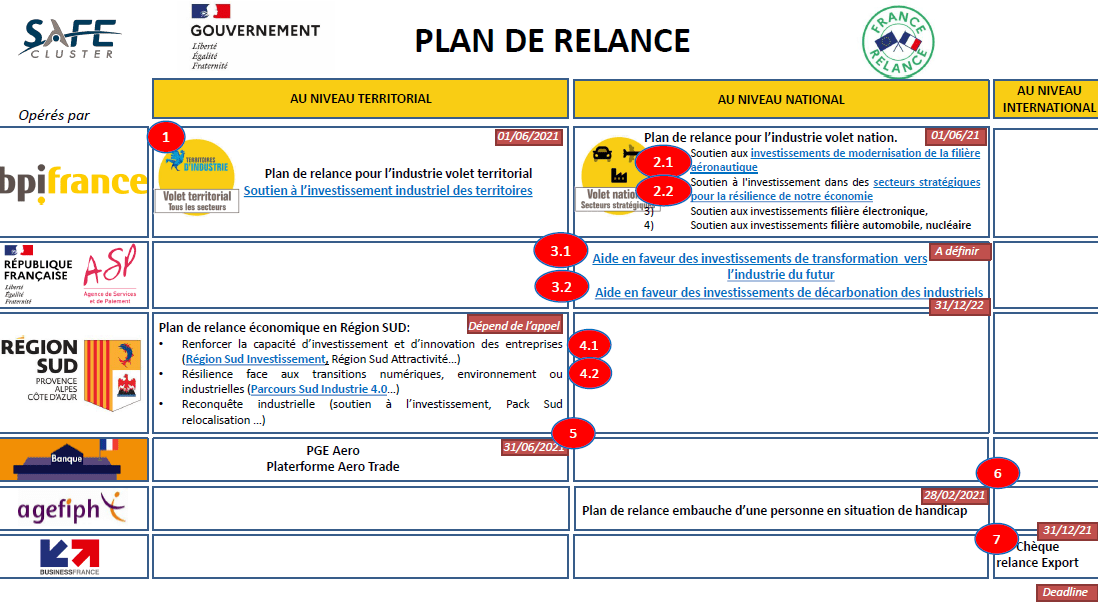Click red circle marker number 1
1098x605 pixels.
pos(167,135)
